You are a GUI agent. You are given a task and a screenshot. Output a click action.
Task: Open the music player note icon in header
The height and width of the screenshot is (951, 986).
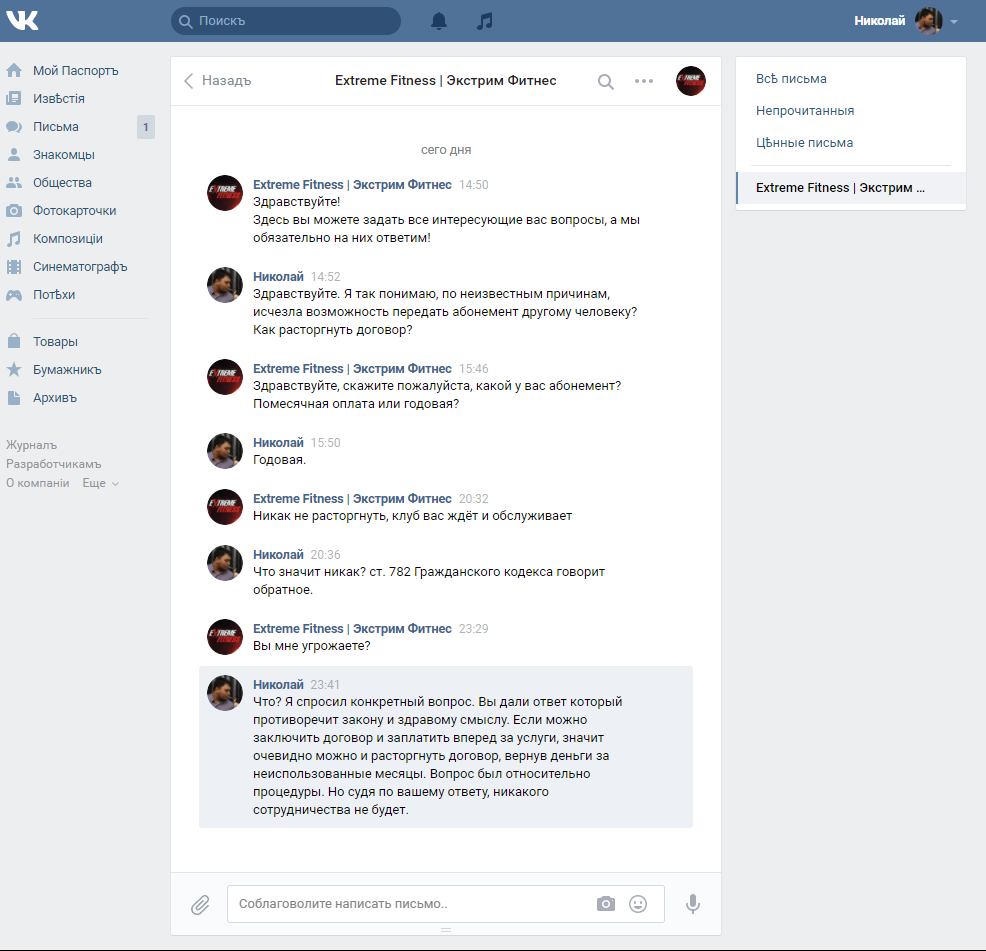(484, 21)
